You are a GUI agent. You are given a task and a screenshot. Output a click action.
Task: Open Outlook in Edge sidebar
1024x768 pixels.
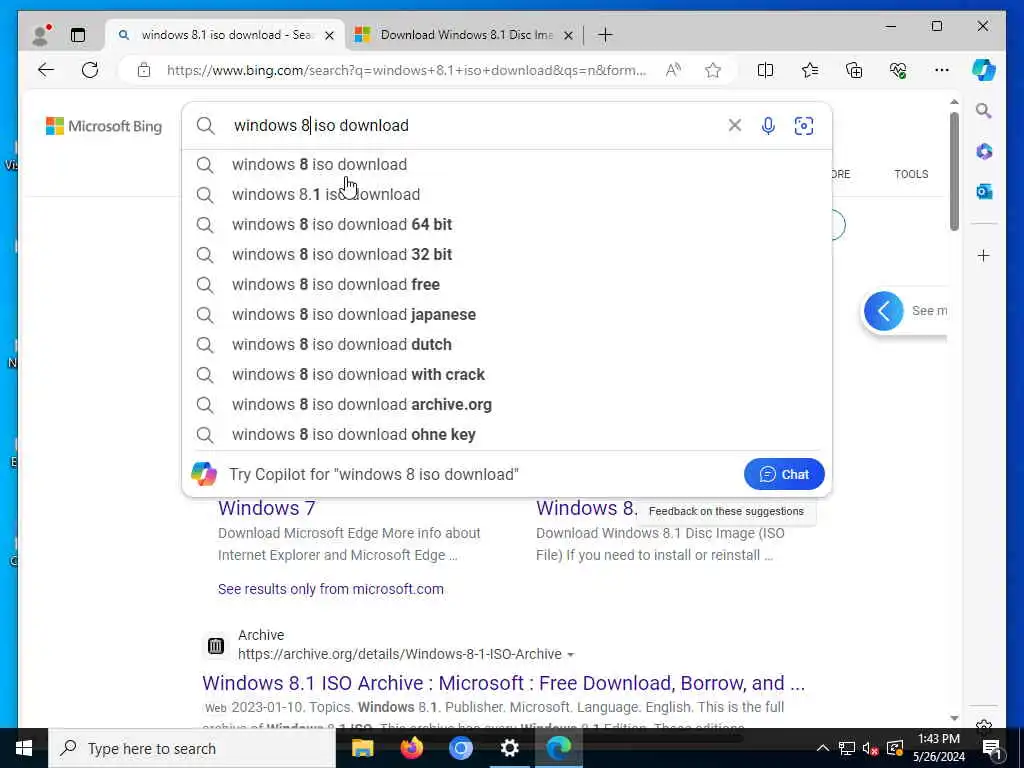pos(984,191)
